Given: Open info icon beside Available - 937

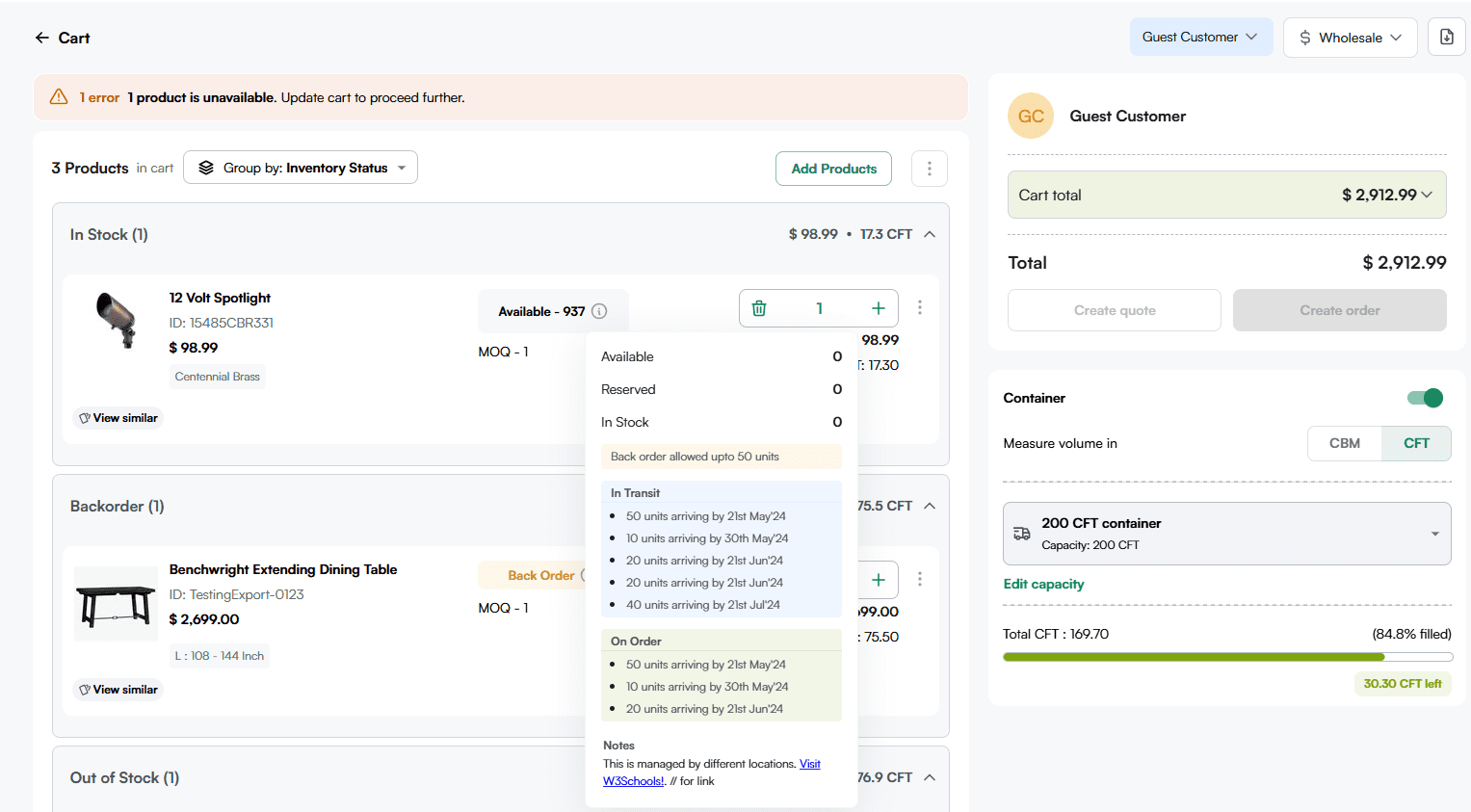Looking at the screenshot, I should (599, 311).
